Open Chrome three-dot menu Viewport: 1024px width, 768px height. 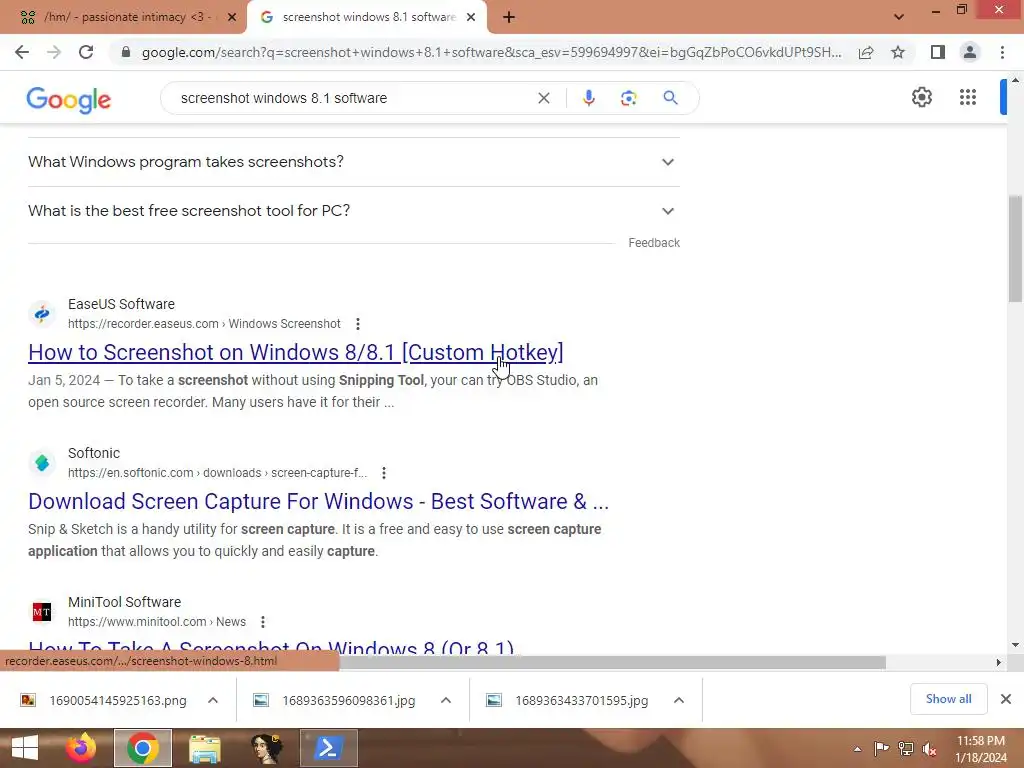[1002, 52]
